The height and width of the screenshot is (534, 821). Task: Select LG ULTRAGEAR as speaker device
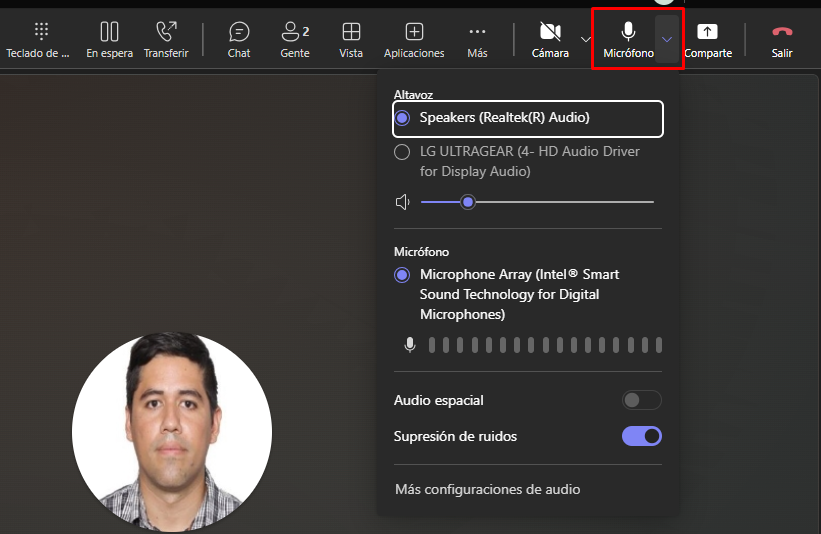tap(402, 152)
